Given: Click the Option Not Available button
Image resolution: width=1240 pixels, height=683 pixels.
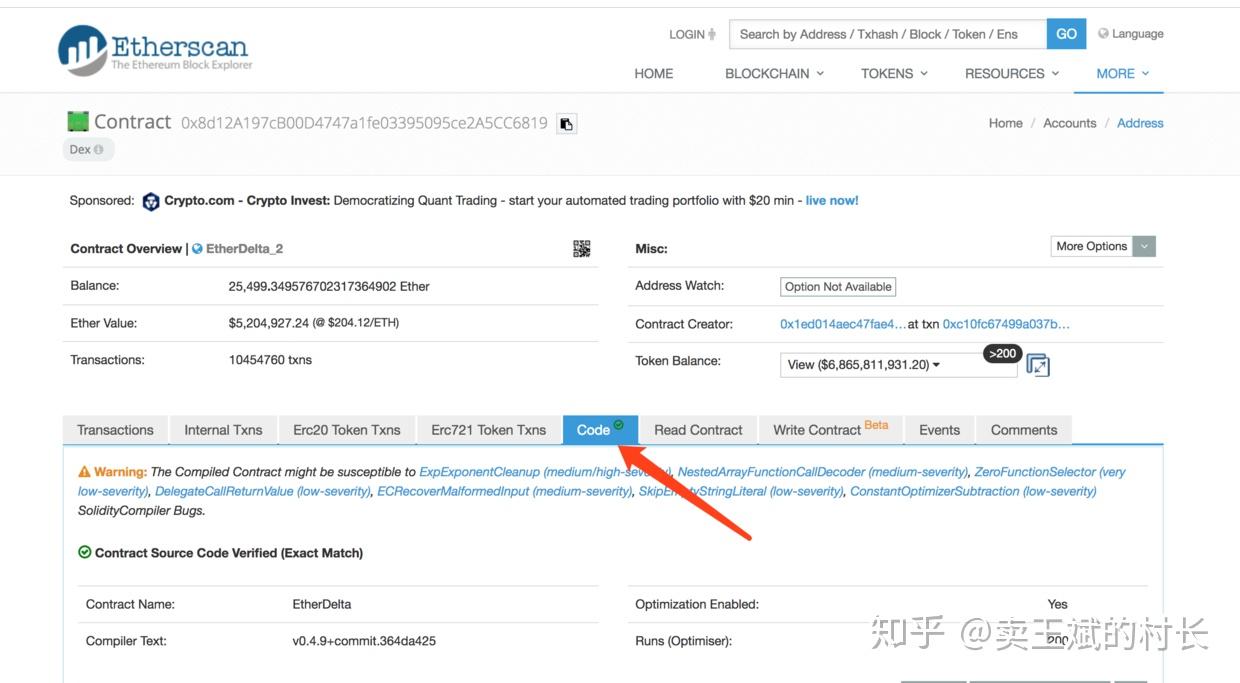Looking at the screenshot, I should (838, 287).
